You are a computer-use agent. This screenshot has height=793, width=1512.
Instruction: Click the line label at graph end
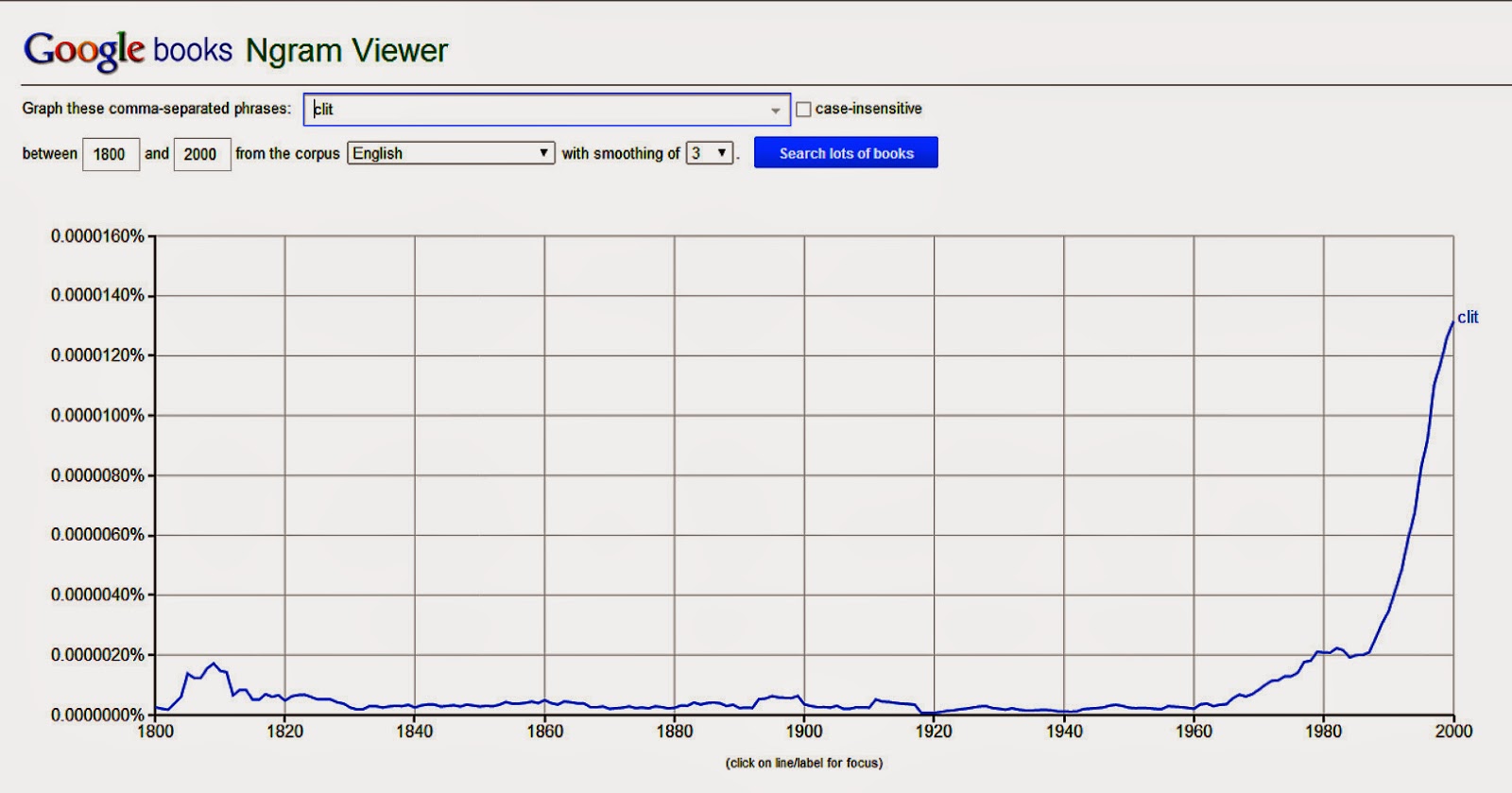tap(1468, 318)
